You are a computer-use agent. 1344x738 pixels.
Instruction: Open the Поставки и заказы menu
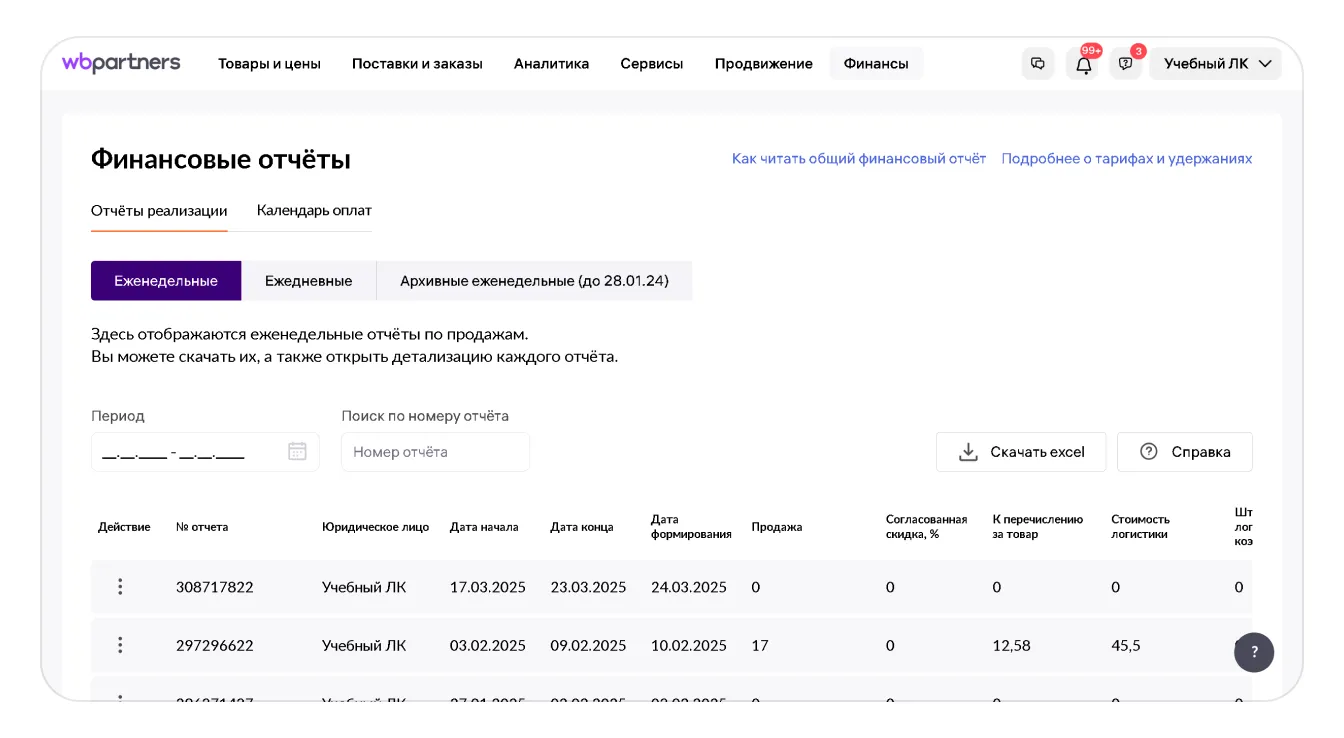(417, 64)
